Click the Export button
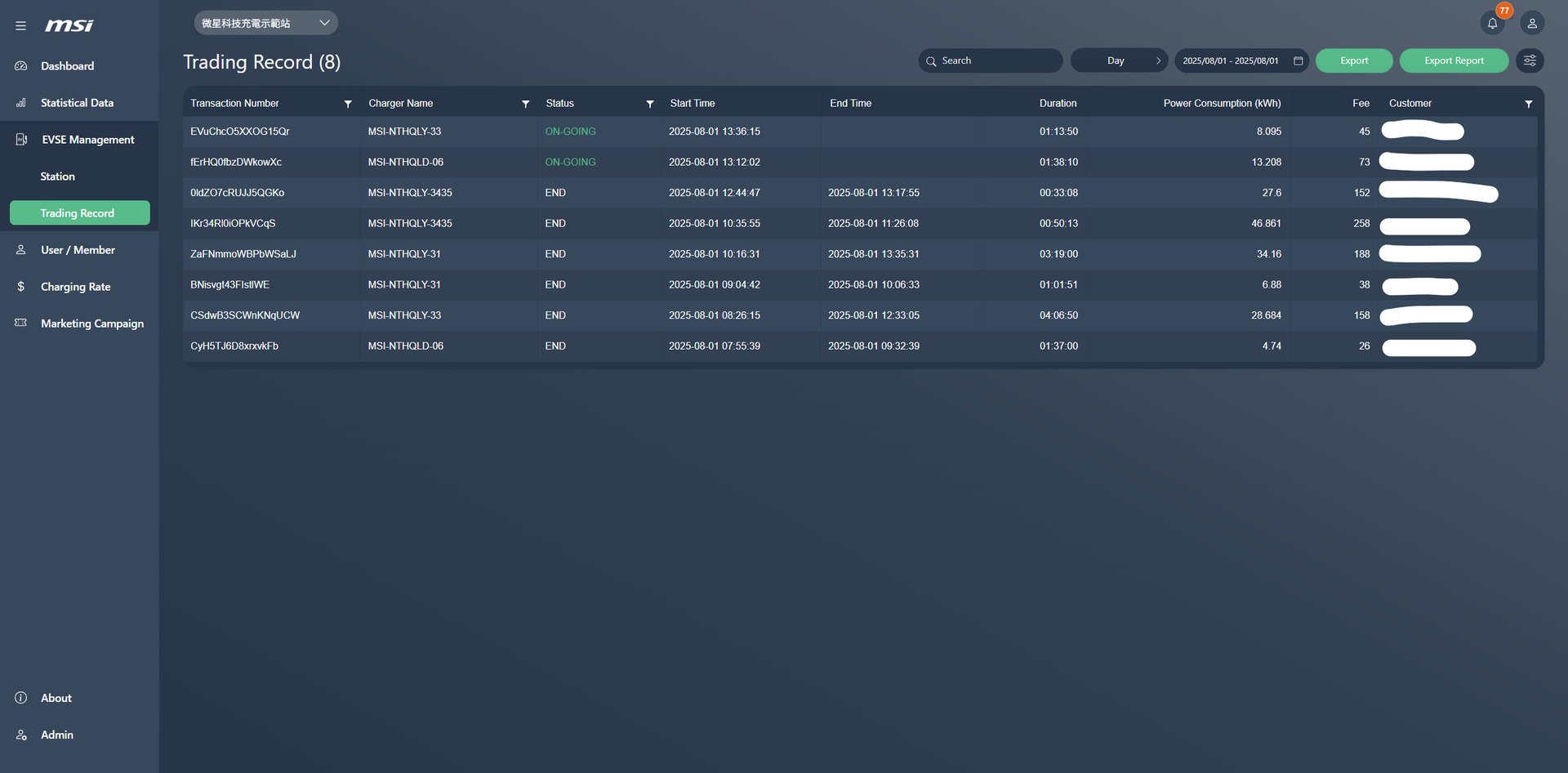 click(1354, 60)
